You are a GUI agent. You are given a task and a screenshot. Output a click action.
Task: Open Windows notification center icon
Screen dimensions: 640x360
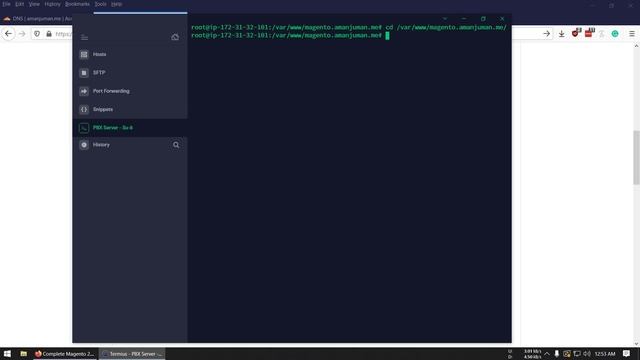pyautogui.click(x=627, y=354)
